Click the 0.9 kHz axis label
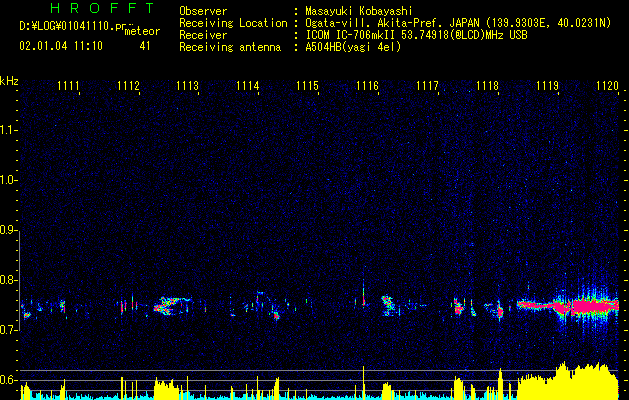Viewport: 629px width, 400px height. tap(8, 230)
